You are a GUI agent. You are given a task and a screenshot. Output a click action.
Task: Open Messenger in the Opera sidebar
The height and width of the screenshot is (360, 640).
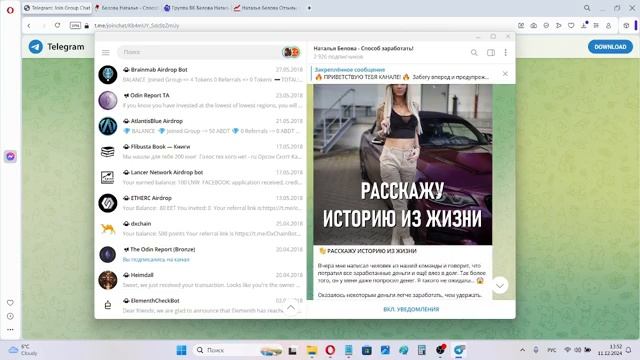pos(10,156)
